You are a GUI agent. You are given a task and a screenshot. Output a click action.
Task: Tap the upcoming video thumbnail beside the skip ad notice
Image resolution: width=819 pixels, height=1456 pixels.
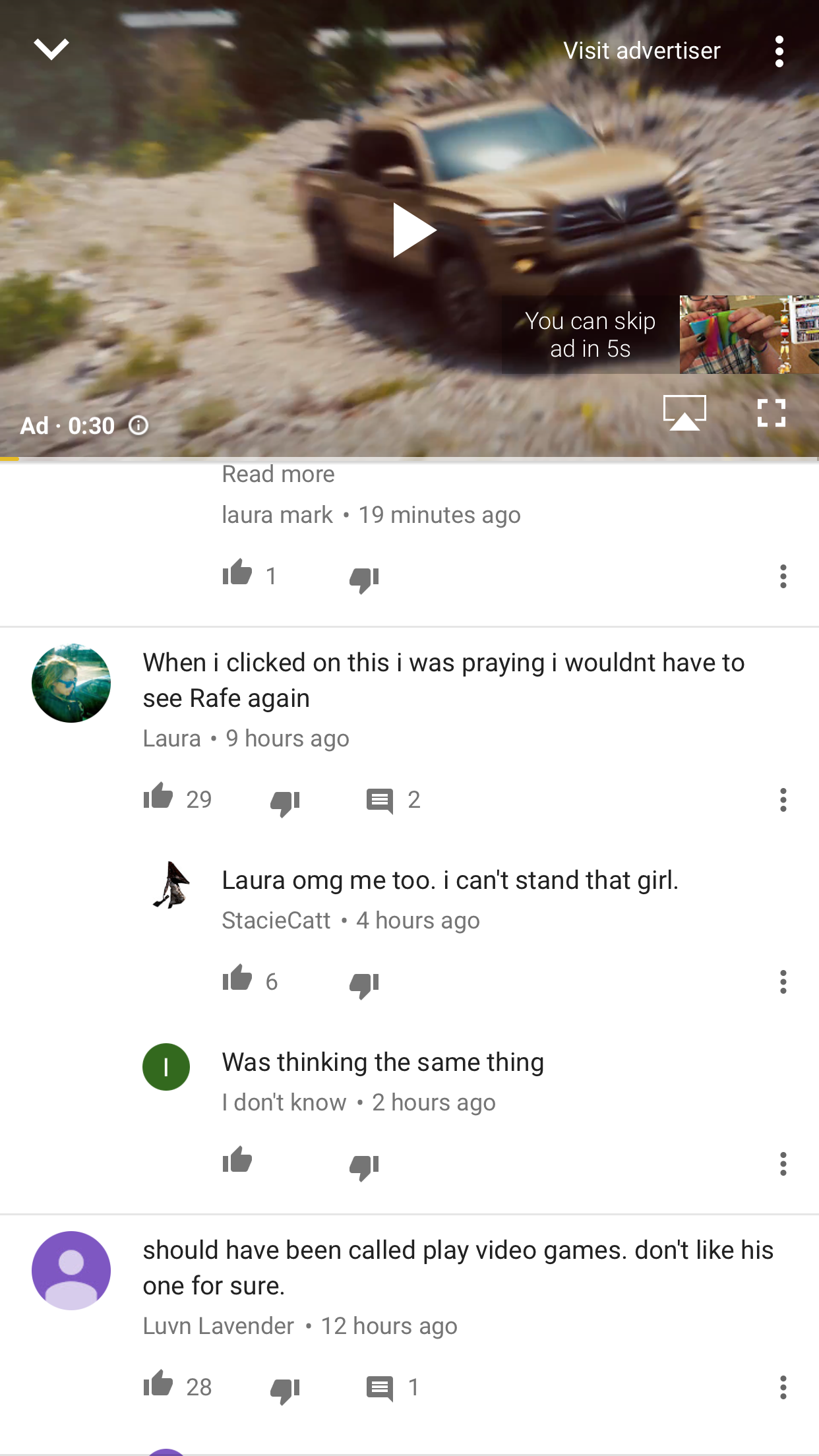(x=749, y=334)
